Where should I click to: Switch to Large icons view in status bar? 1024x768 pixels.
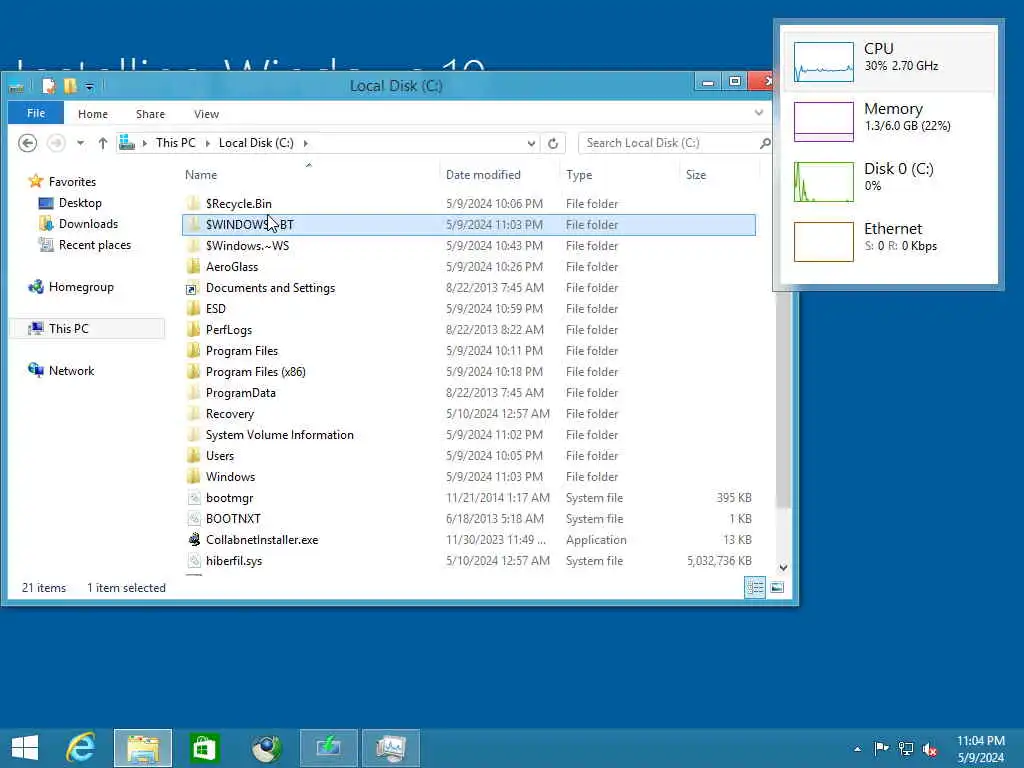pyautogui.click(x=776, y=587)
